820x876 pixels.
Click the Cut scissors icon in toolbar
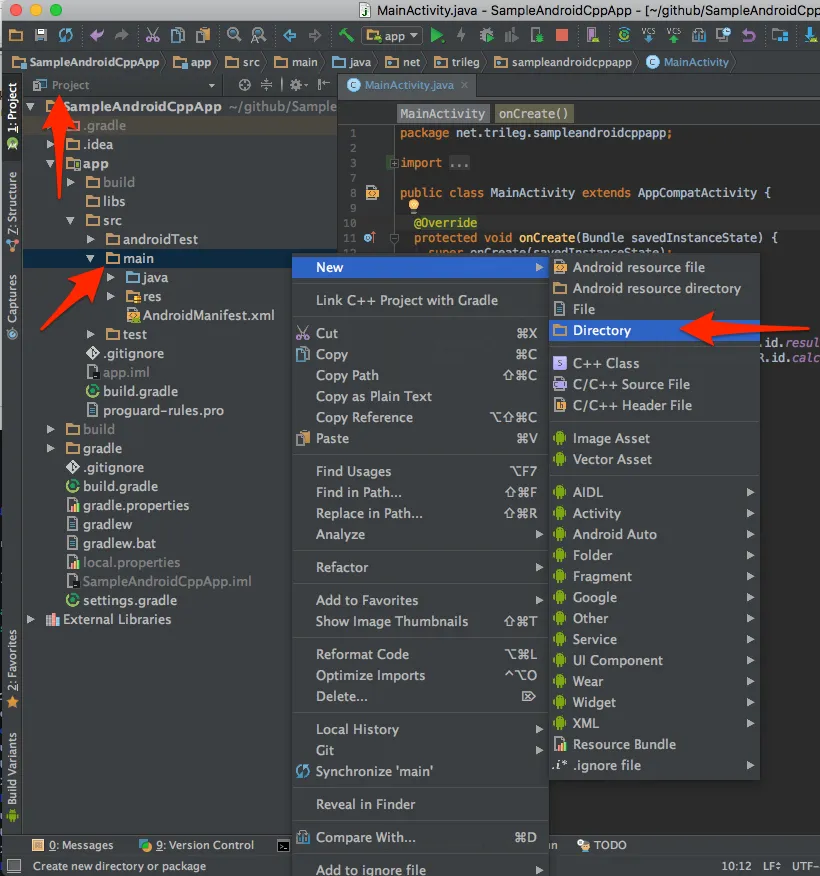point(152,36)
